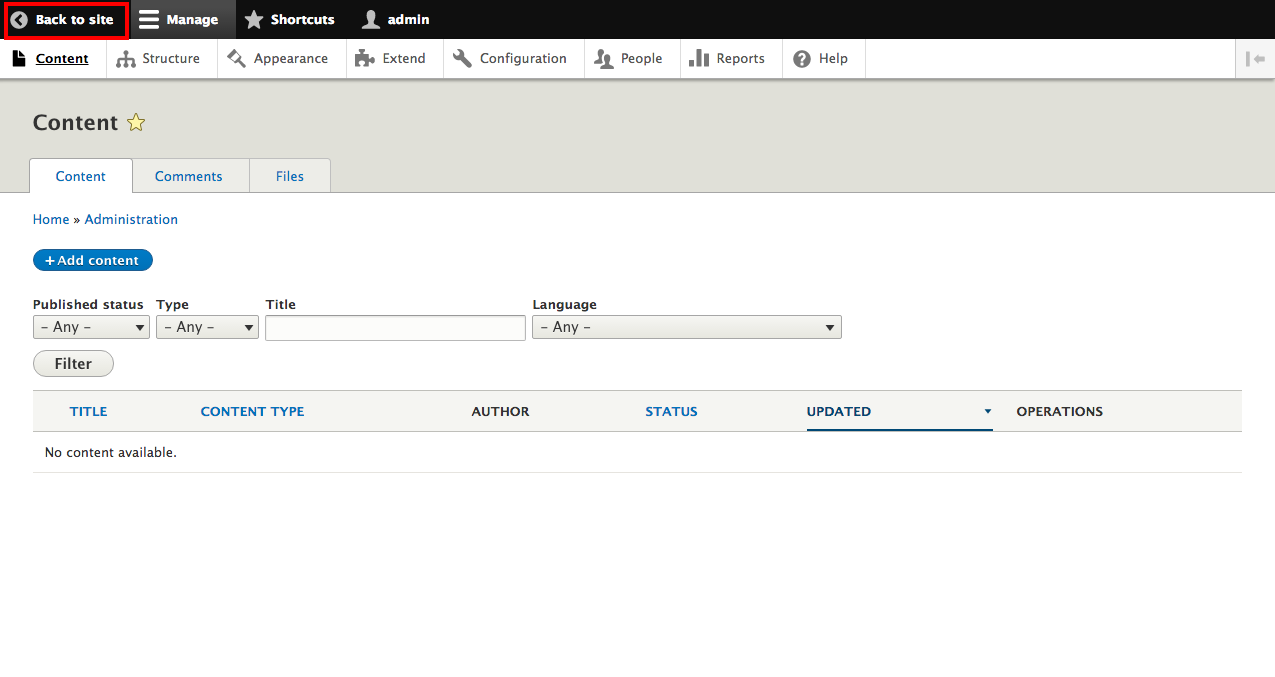1275x677 pixels.
Task: Open the Appearance menu
Action: 282,59
